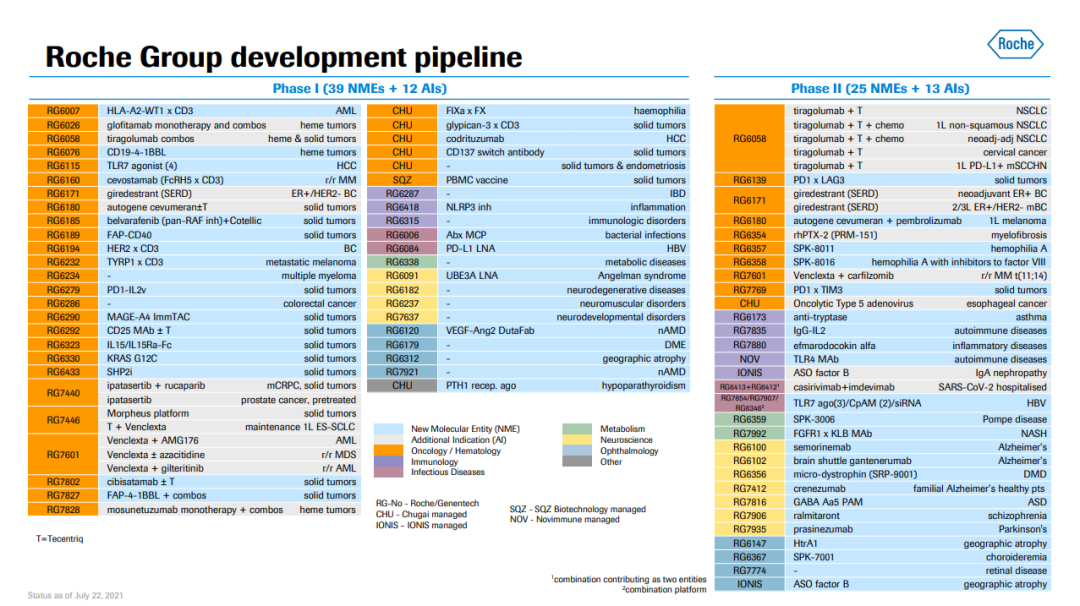Viewport: 1080px width, 606px height.
Task: Click 'brain shuttle gantenerumab' entry
Action: pos(852,461)
